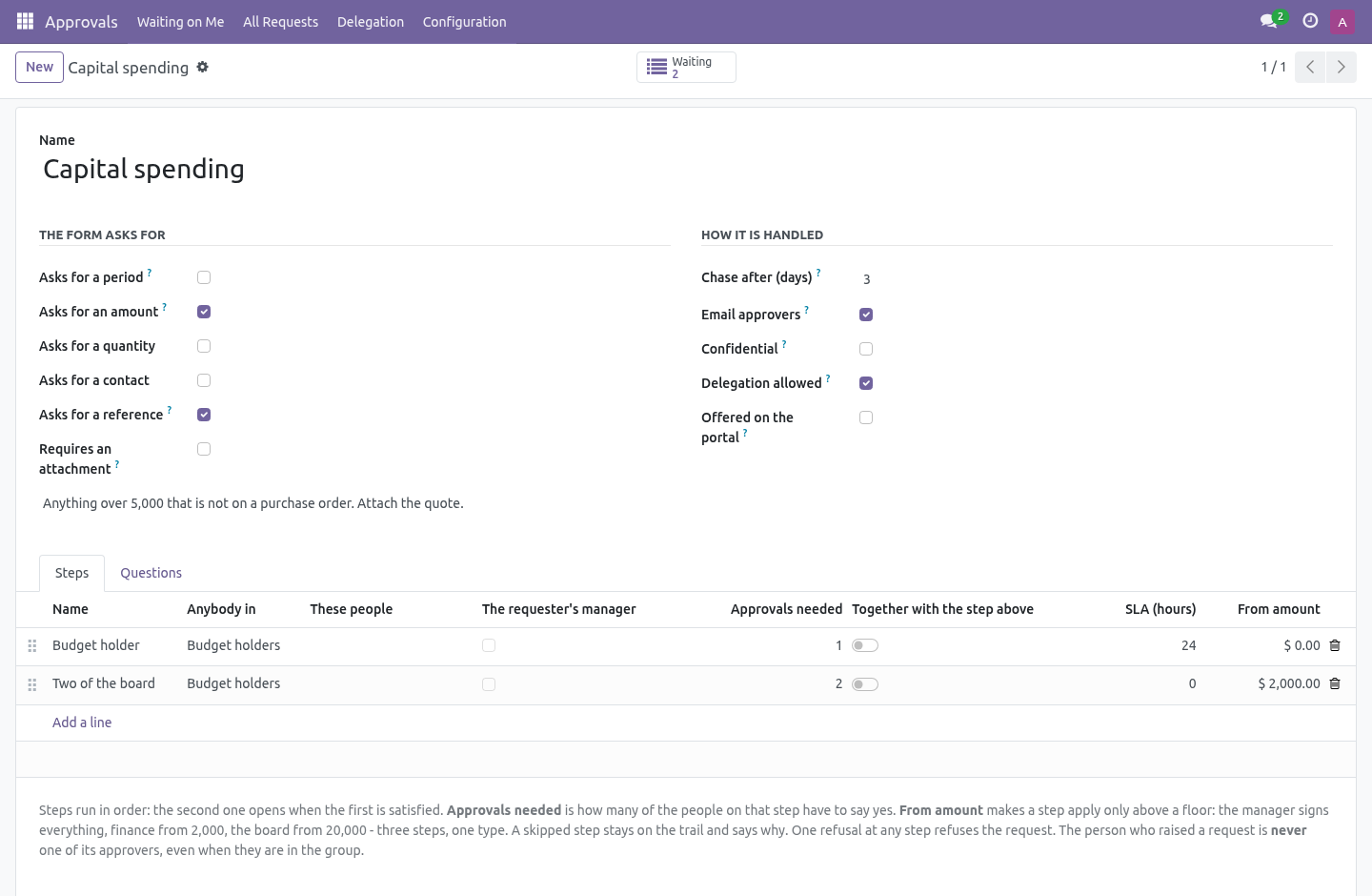Sort by the SLA (hours) column header
The image size is (1372, 896).
tap(1160, 609)
